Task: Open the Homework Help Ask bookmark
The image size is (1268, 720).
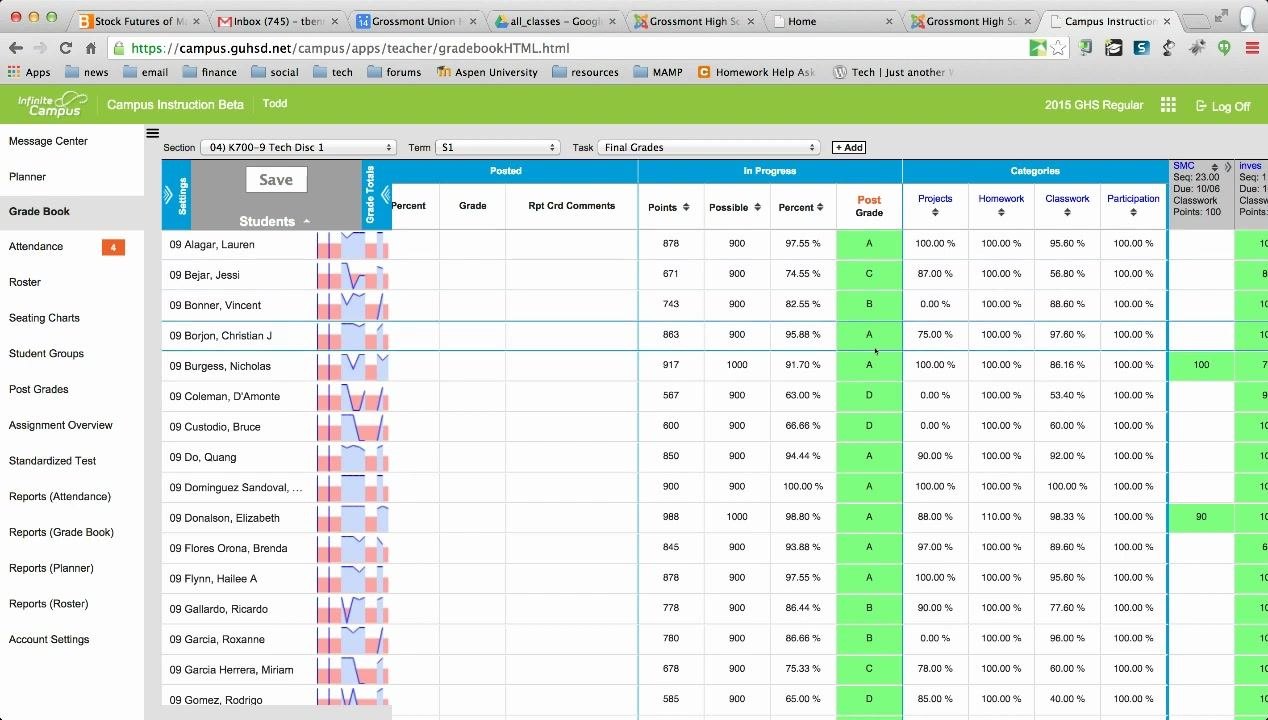Action: [x=757, y=72]
